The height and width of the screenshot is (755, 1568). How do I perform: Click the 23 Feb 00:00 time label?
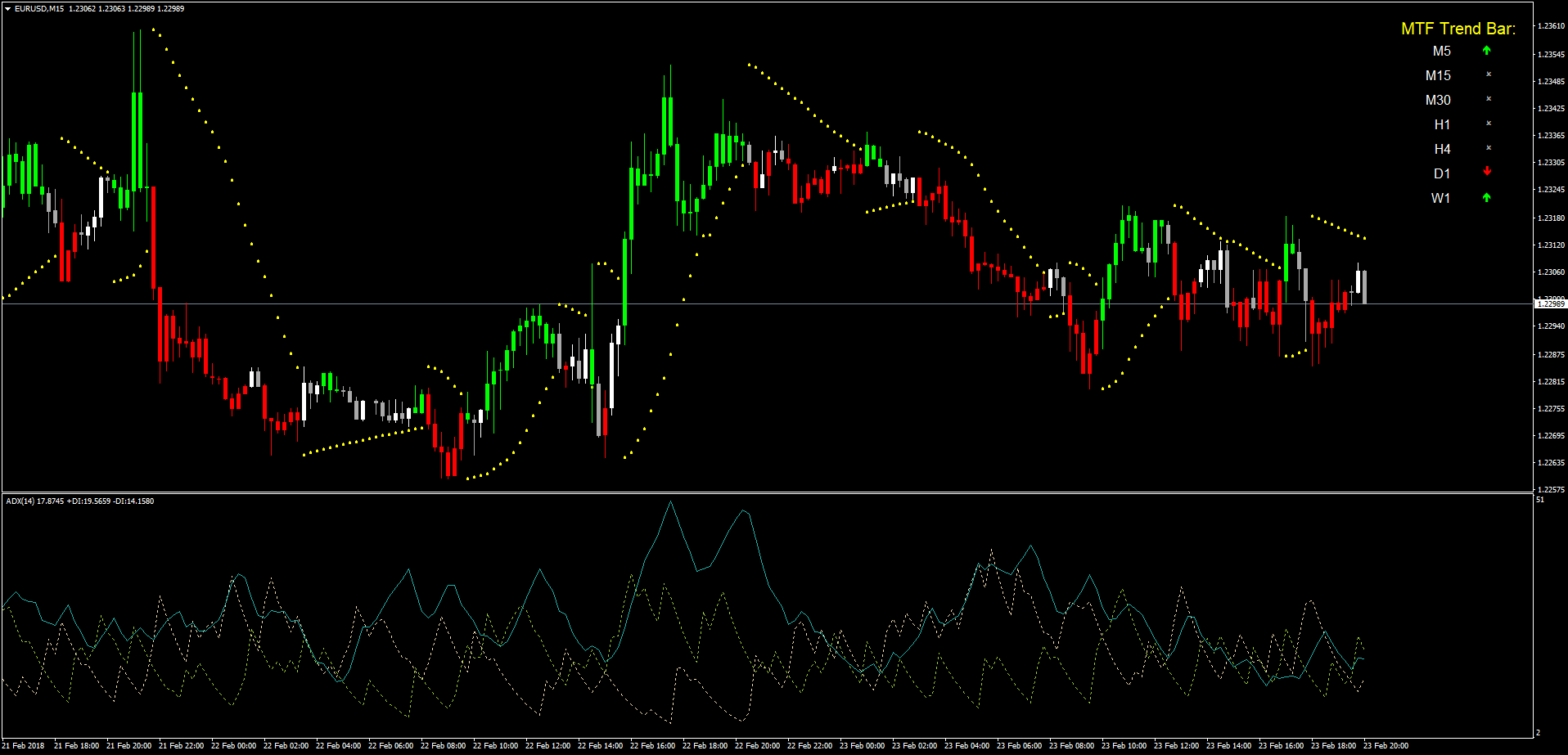(x=862, y=746)
